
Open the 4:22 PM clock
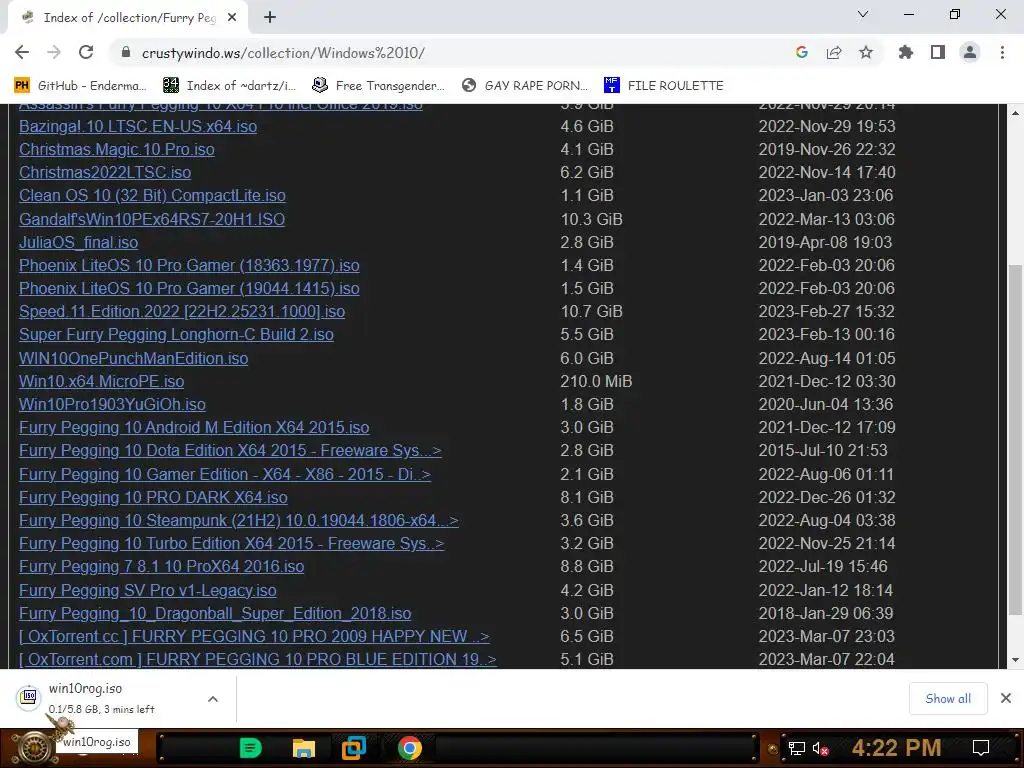click(x=896, y=748)
